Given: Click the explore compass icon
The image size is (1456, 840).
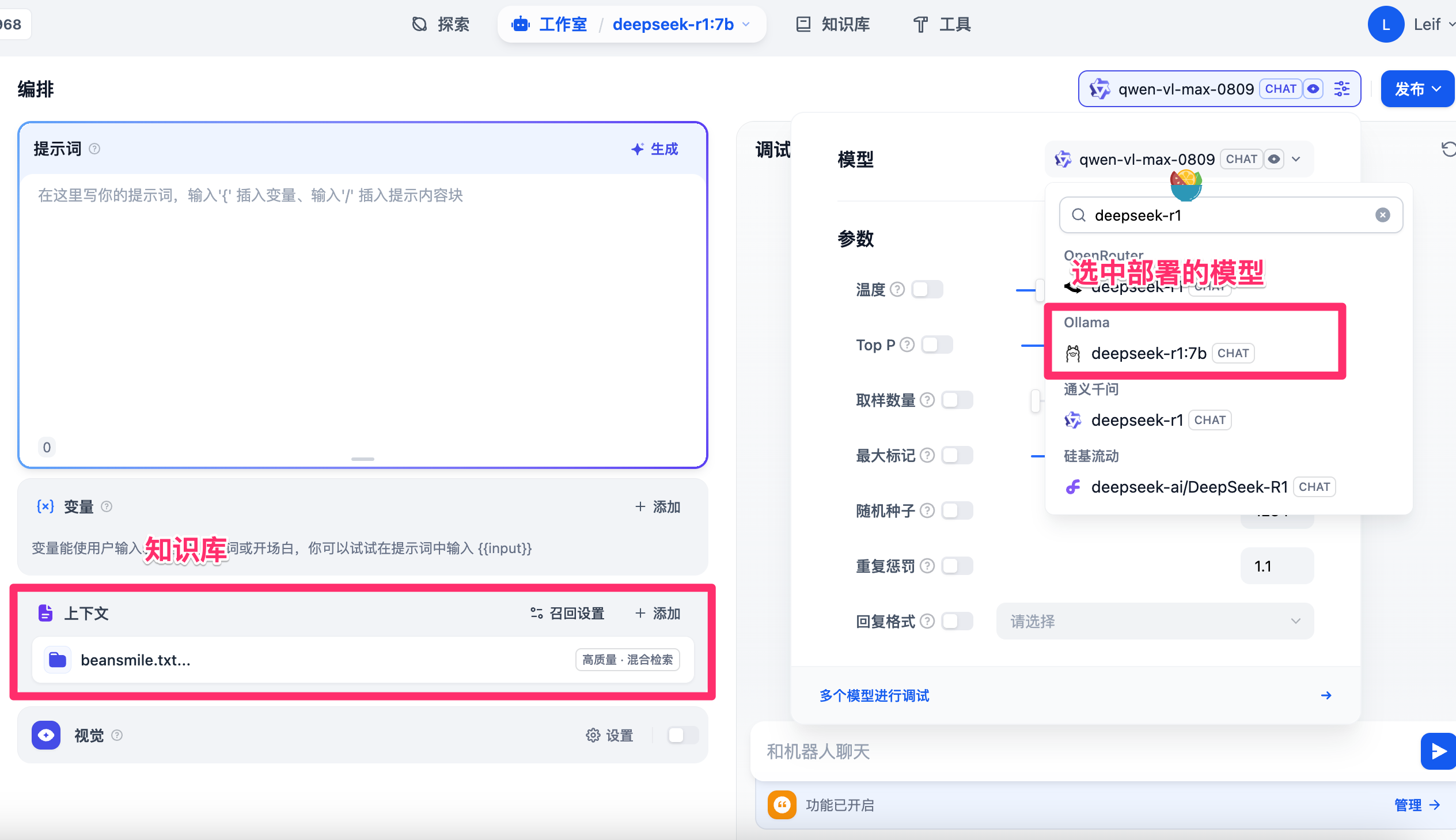Looking at the screenshot, I should coord(420,24).
